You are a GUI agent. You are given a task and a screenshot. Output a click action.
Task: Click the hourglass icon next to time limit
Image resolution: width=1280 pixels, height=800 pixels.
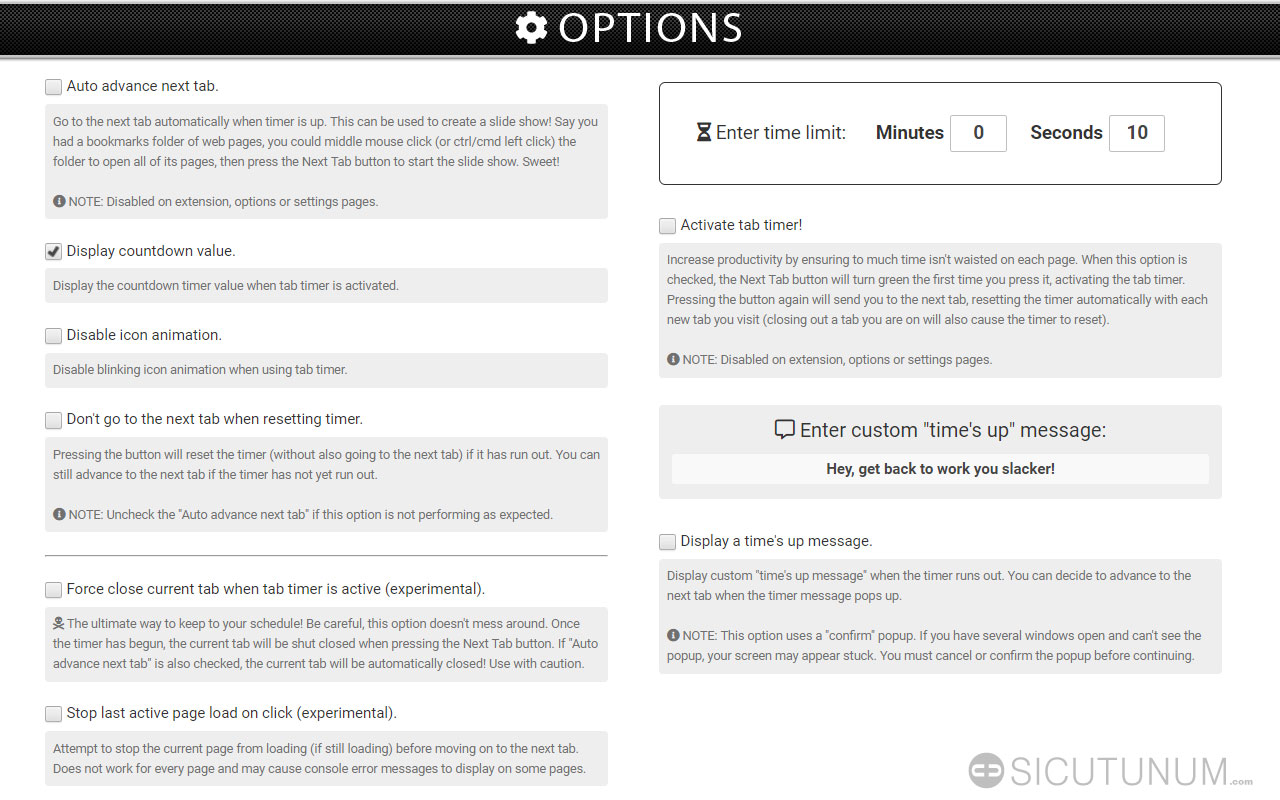(x=704, y=132)
